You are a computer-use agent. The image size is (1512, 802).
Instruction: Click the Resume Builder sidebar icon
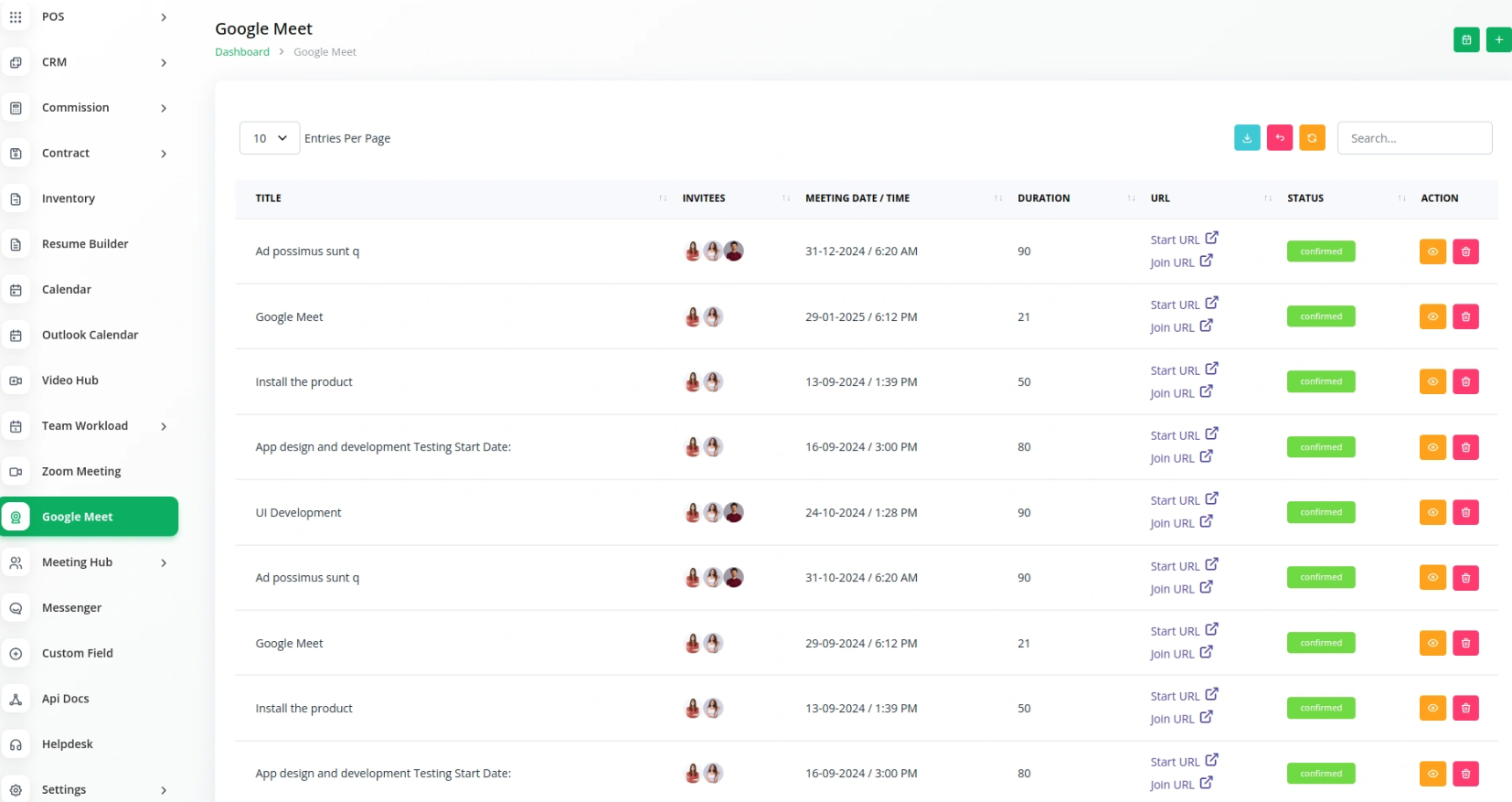click(16, 244)
